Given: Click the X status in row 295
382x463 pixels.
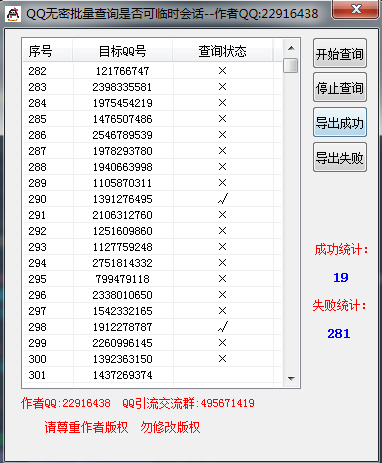Looking at the screenshot, I should [222, 279].
